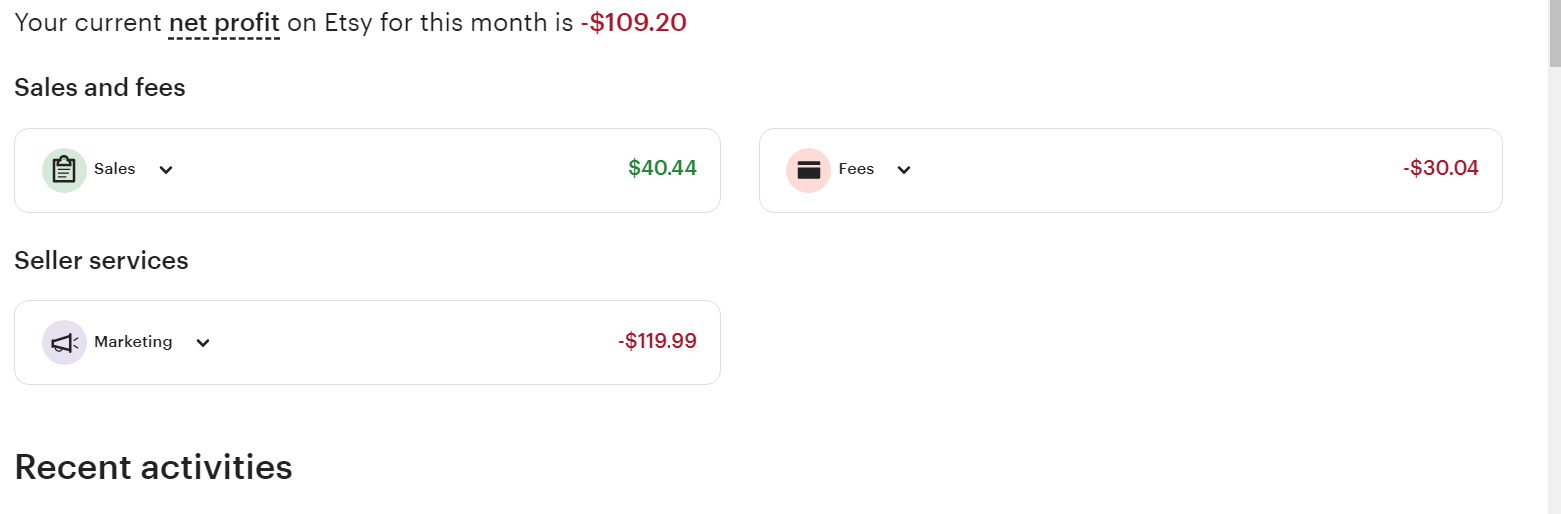
Task: Click the Marketing megaphone icon
Action: pos(64,343)
